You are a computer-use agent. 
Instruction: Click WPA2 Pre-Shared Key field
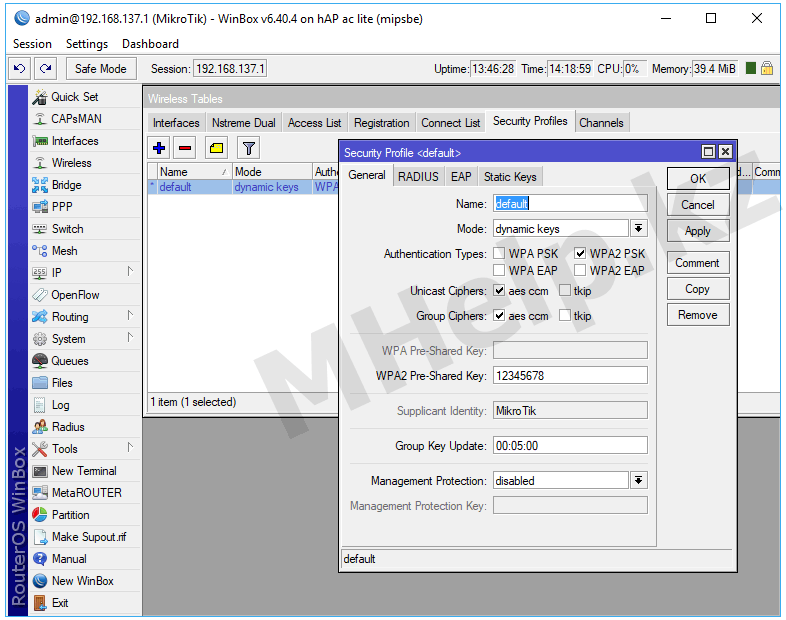570,375
